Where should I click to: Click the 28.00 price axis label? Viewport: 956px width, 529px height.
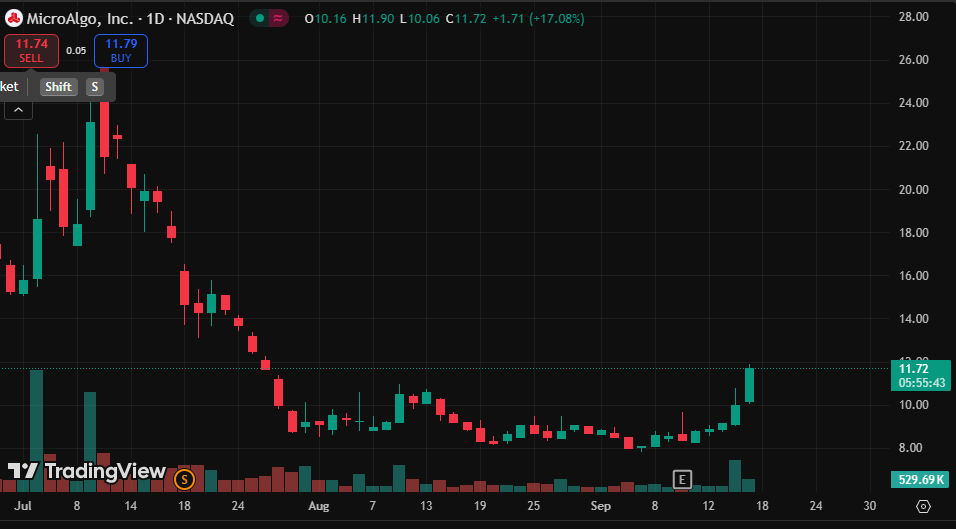coord(913,16)
